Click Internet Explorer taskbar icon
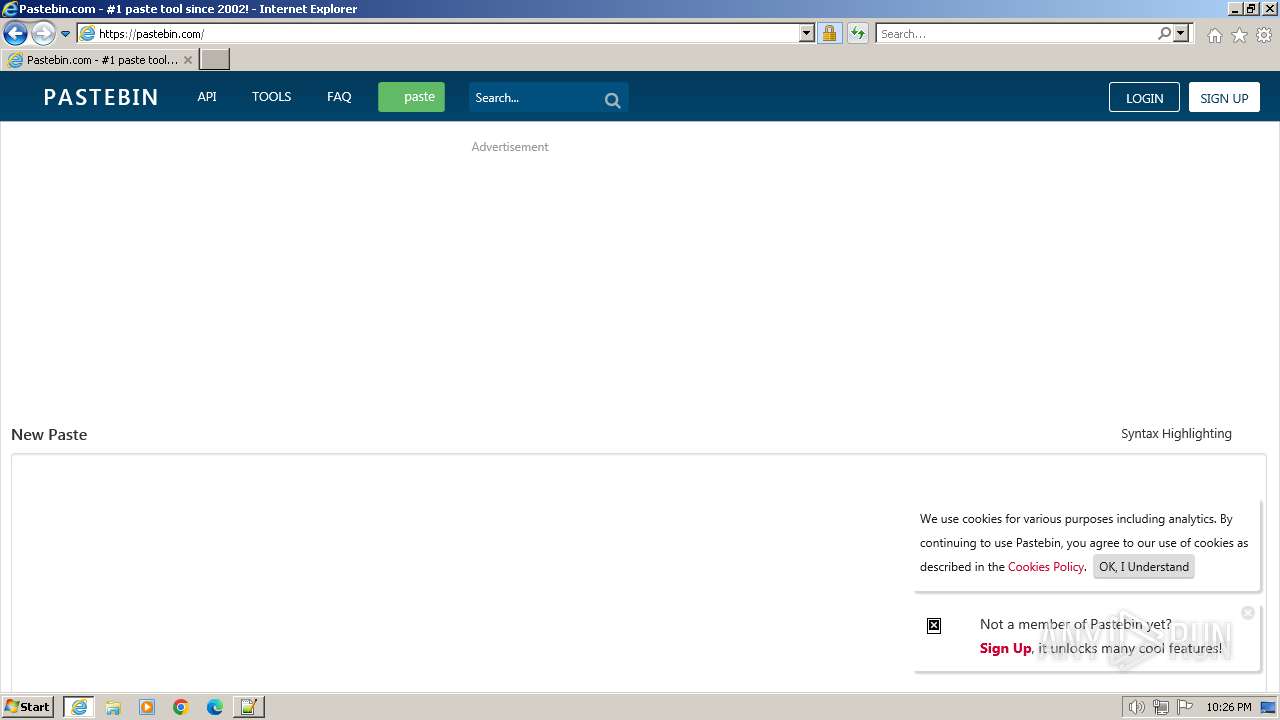 (79, 707)
